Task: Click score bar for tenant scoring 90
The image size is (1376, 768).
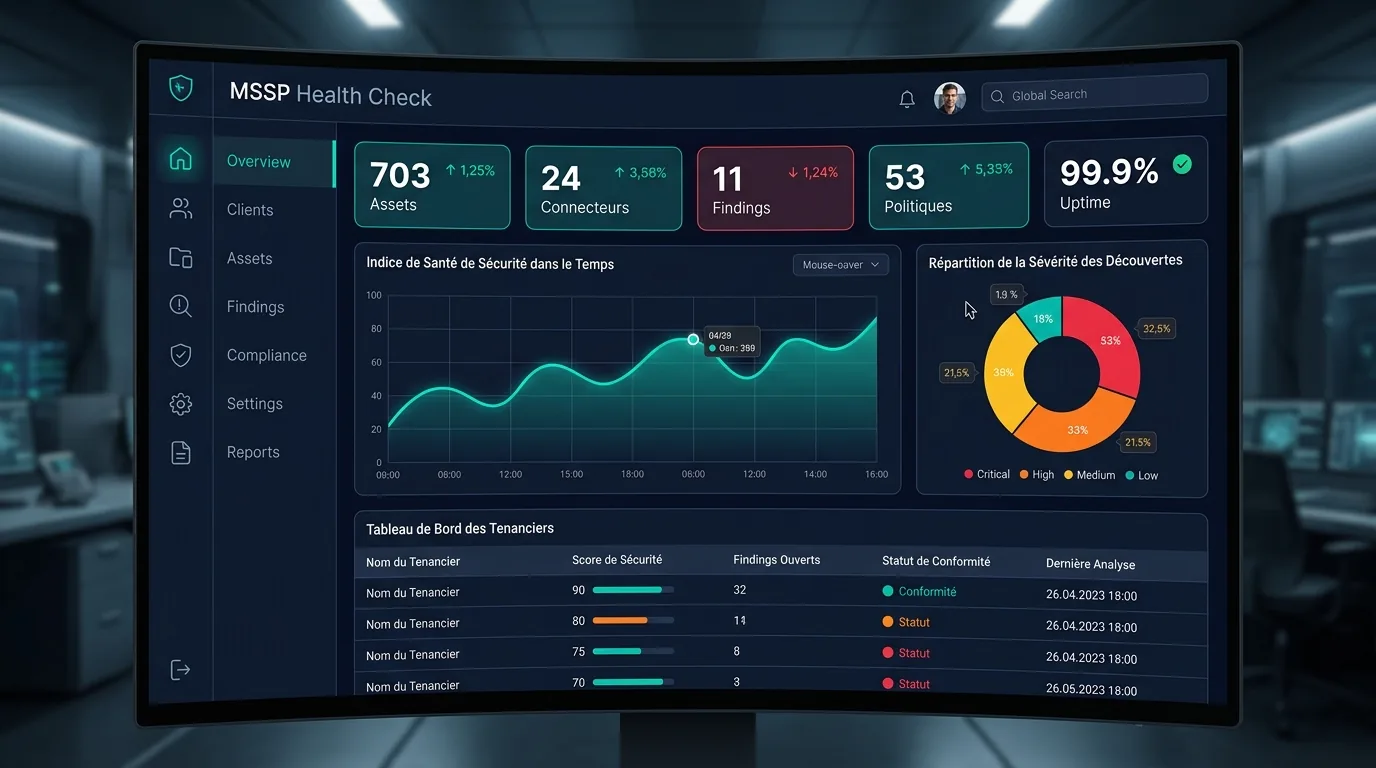Action: [x=633, y=590]
